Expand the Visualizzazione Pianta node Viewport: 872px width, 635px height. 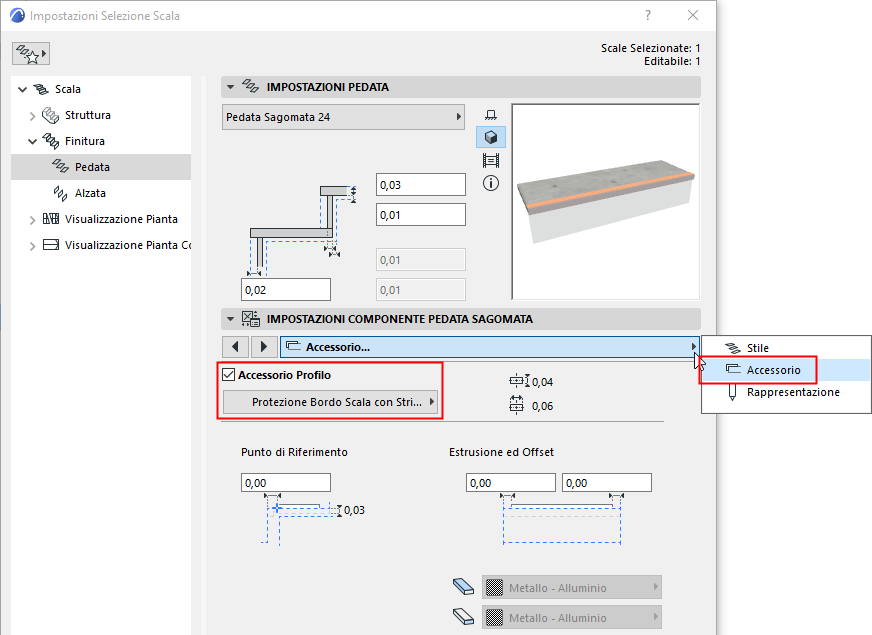click(x=32, y=220)
